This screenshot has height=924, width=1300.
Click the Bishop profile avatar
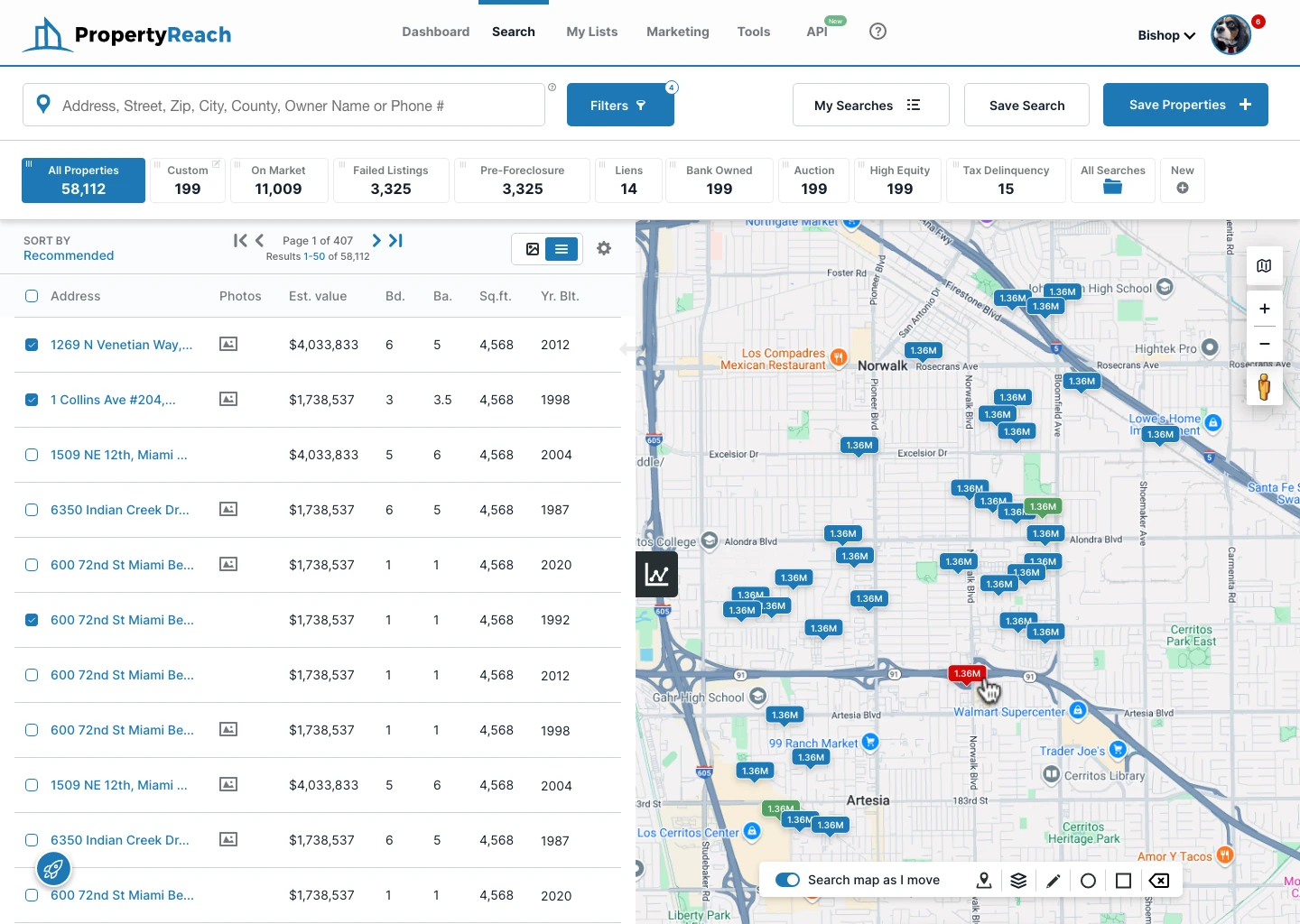point(1230,35)
